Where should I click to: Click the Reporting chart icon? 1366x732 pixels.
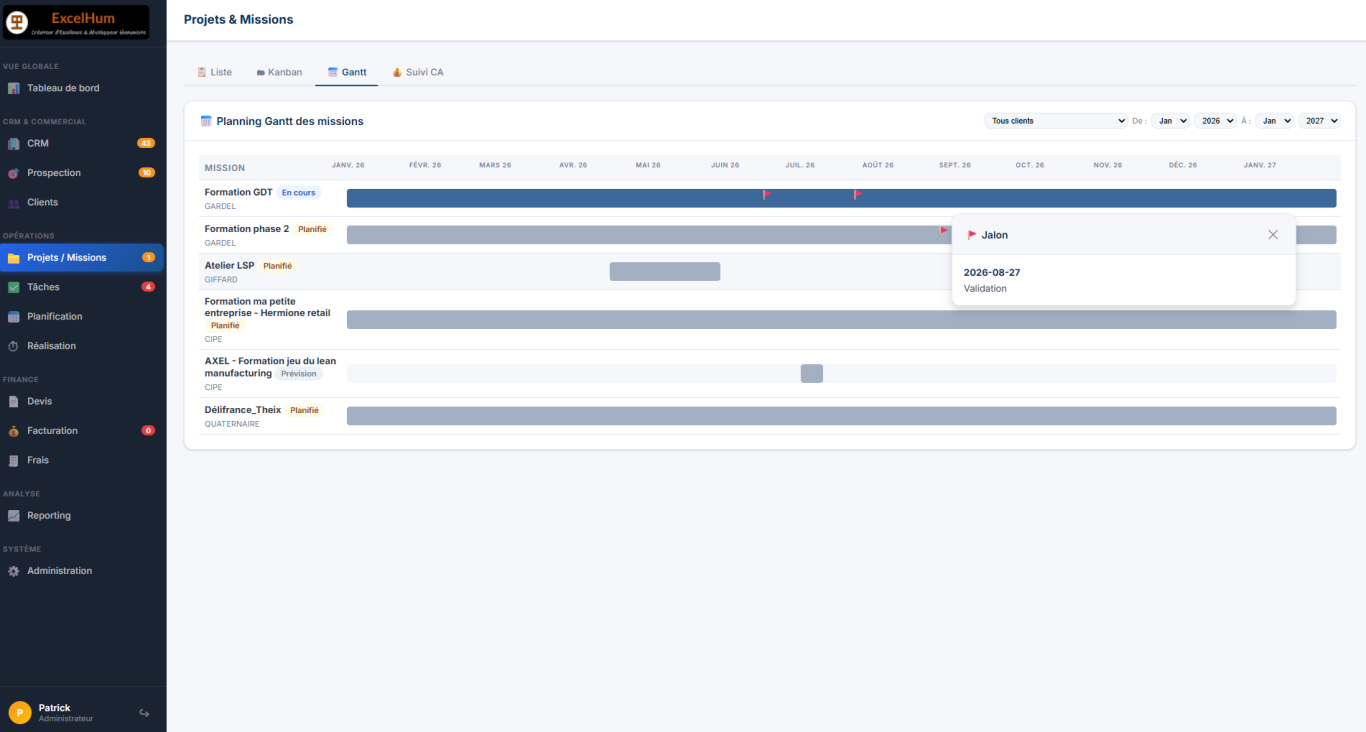(x=13, y=516)
